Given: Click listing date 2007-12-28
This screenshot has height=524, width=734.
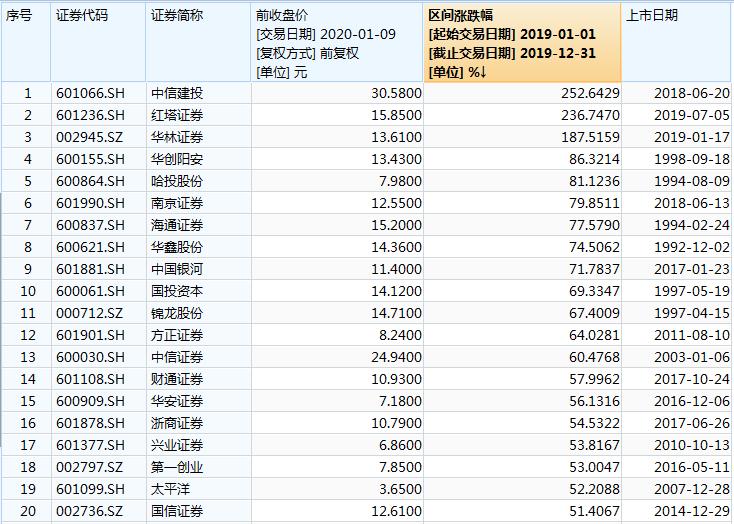Looking at the screenshot, I should pyautogui.click(x=692, y=489).
